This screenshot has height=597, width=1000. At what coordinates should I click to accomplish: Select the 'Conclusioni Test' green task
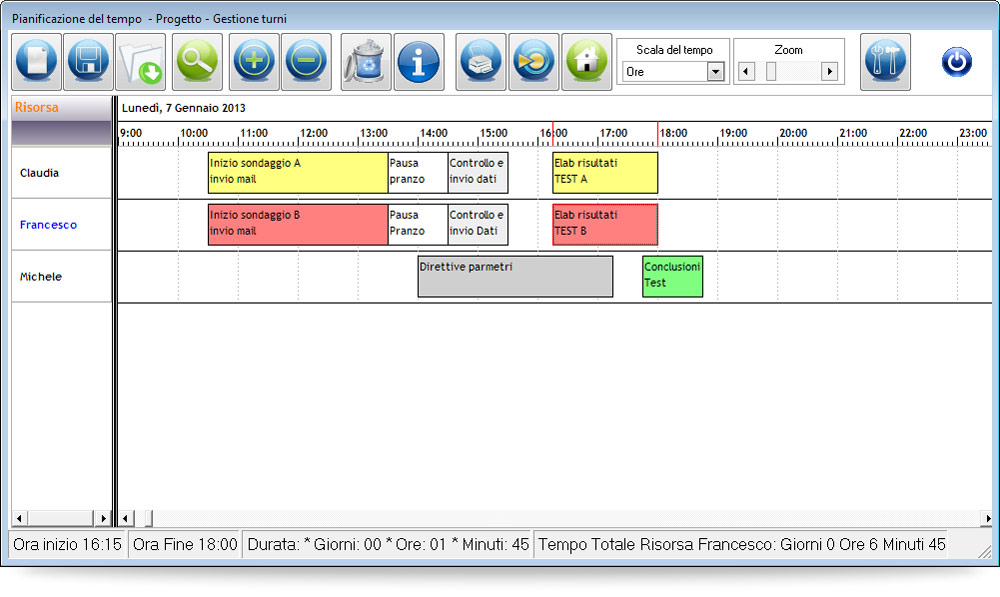point(672,276)
